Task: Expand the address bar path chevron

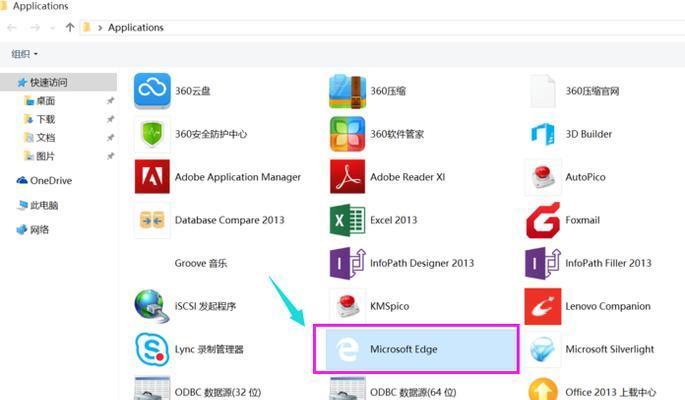Action: tap(100, 28)
